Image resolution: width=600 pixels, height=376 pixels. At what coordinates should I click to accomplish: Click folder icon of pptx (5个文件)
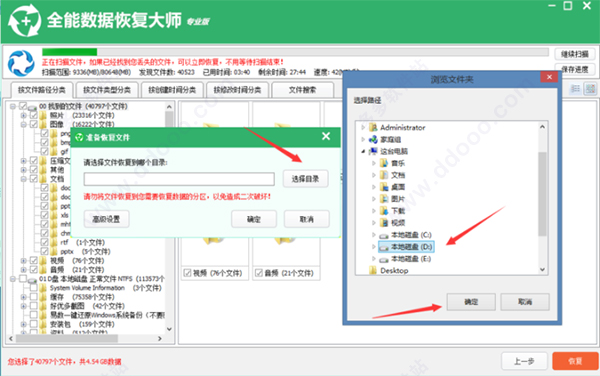(54, 252)
